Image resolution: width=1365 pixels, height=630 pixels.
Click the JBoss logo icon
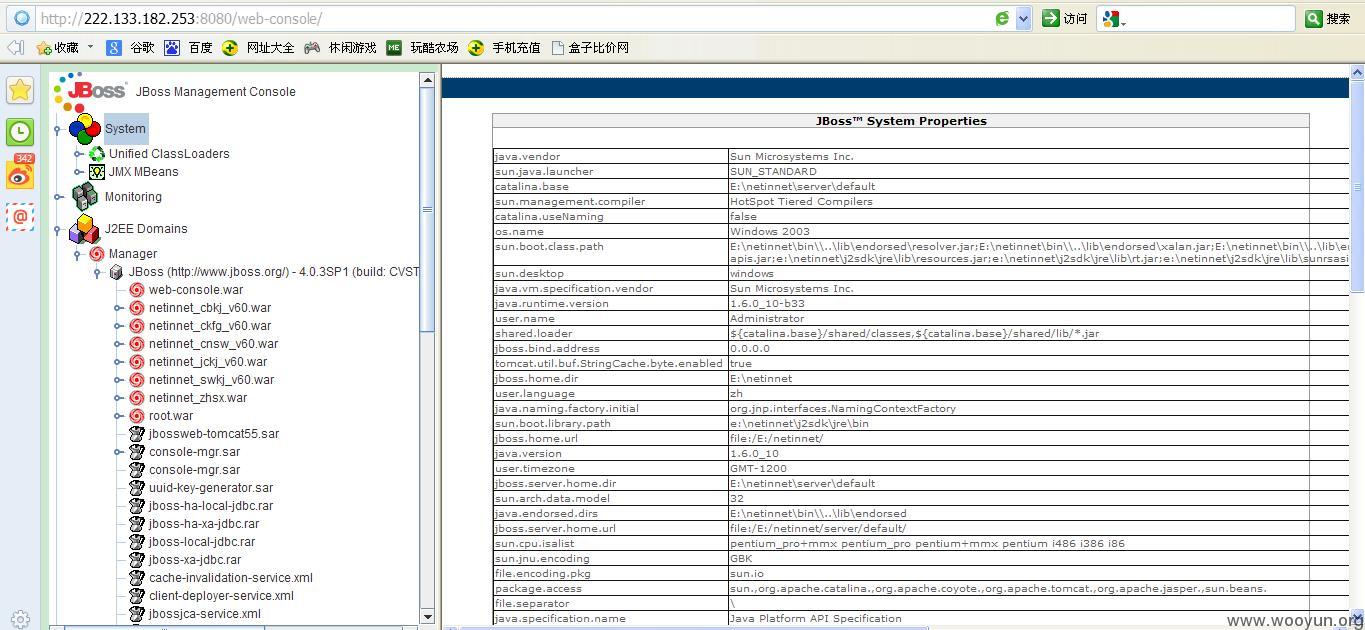point(90,91)
